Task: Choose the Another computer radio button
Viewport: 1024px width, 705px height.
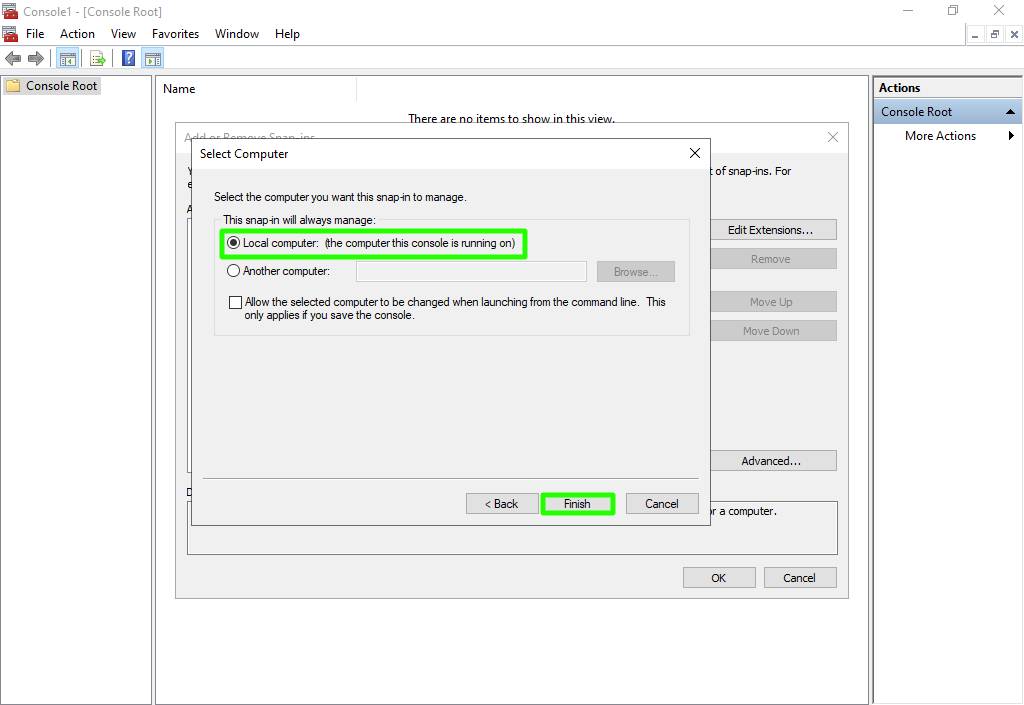Action: pos(234,271)
